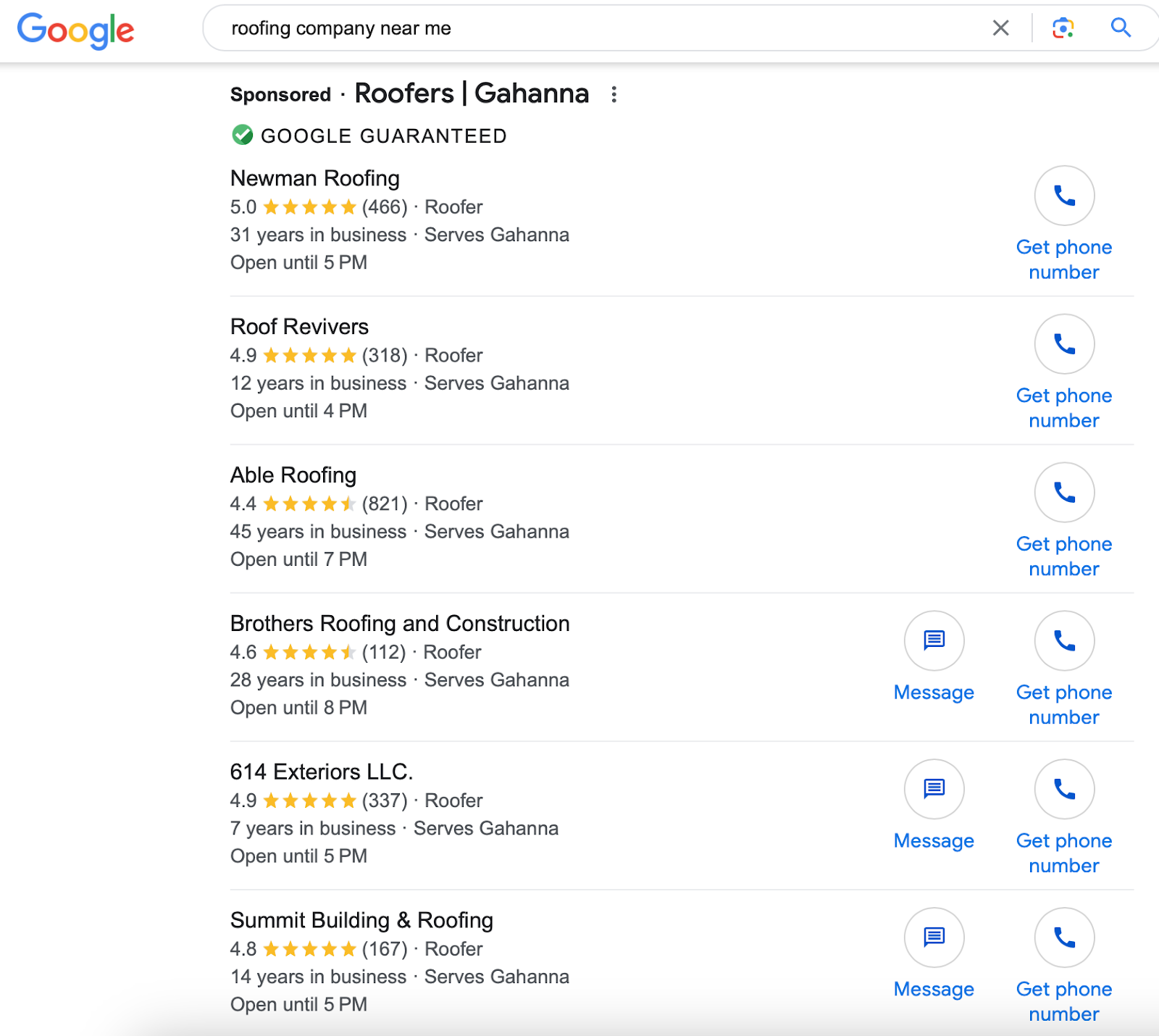Click 'Open until 8 PM' text
Image resolution: width=1159 pixels, height=1036 pixels.
click(298, 708)
